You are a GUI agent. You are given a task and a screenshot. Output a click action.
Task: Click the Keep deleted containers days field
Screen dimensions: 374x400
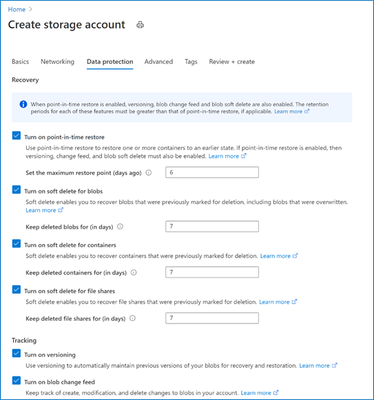(212, 272)
